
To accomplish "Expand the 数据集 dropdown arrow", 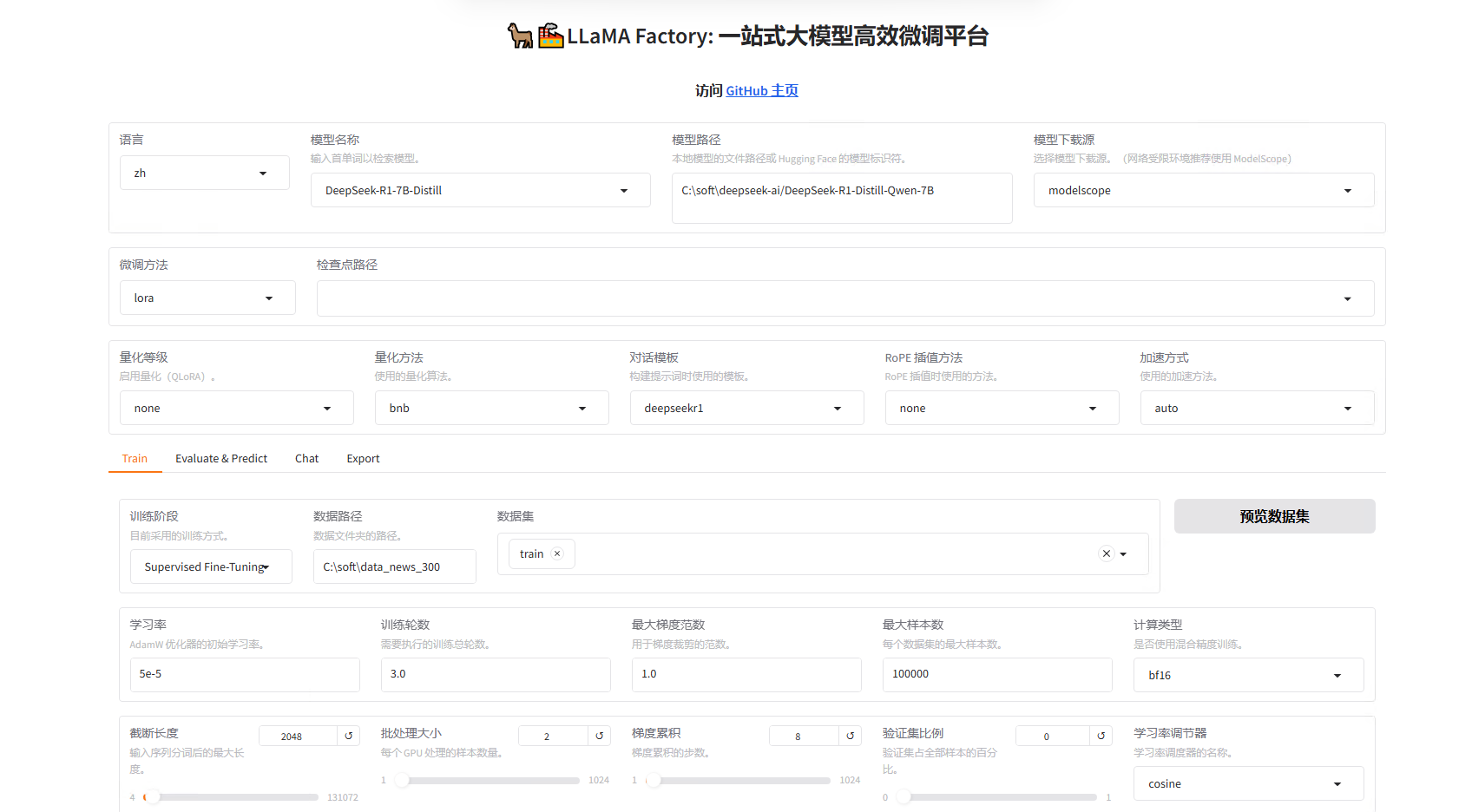I will tap(1123, 554).
